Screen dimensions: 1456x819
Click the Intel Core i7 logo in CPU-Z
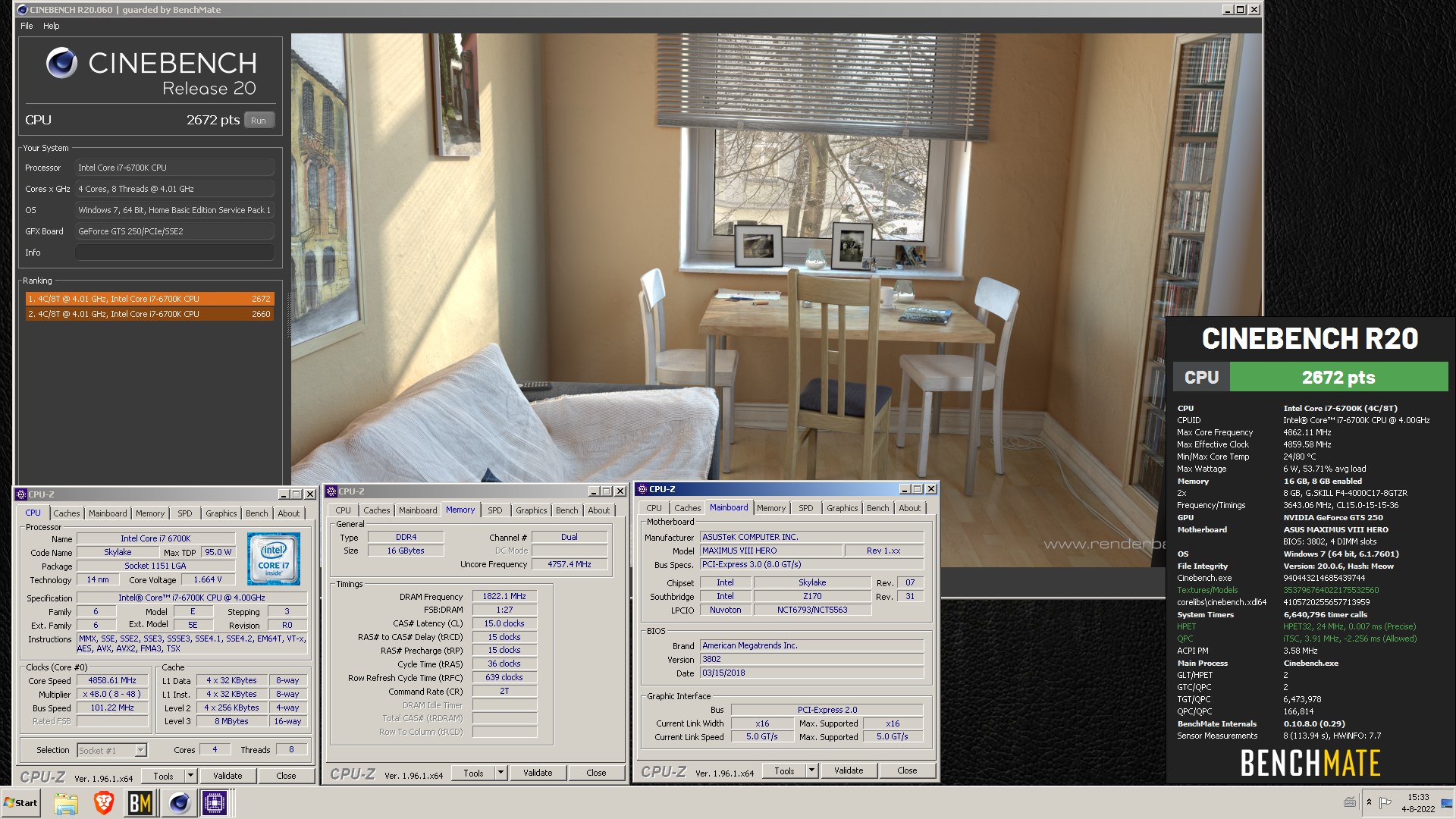pos(274,558)
